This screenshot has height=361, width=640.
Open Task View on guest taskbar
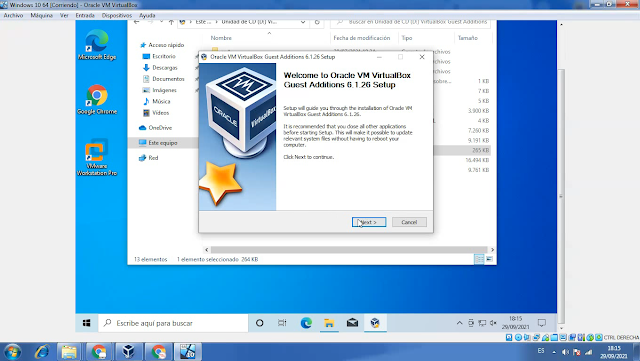click(282, 323)
